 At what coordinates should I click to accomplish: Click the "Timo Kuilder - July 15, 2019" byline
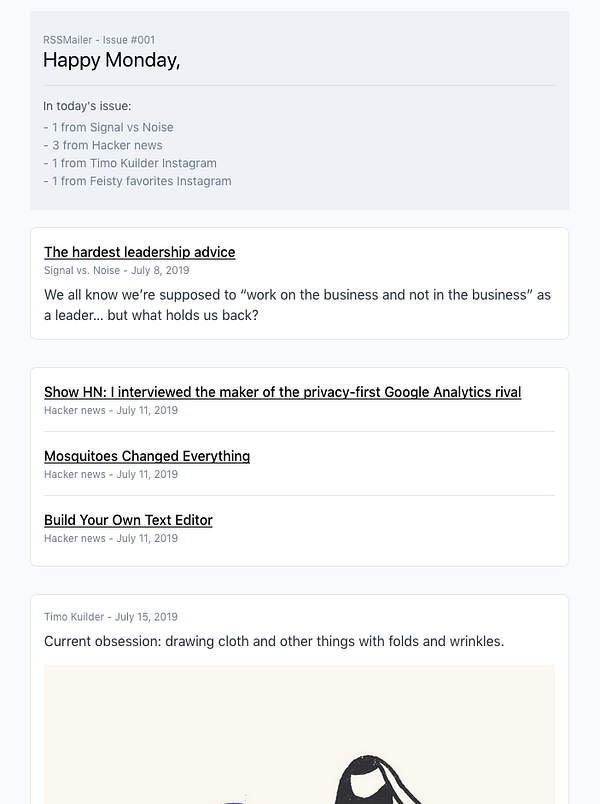point(110,617)
